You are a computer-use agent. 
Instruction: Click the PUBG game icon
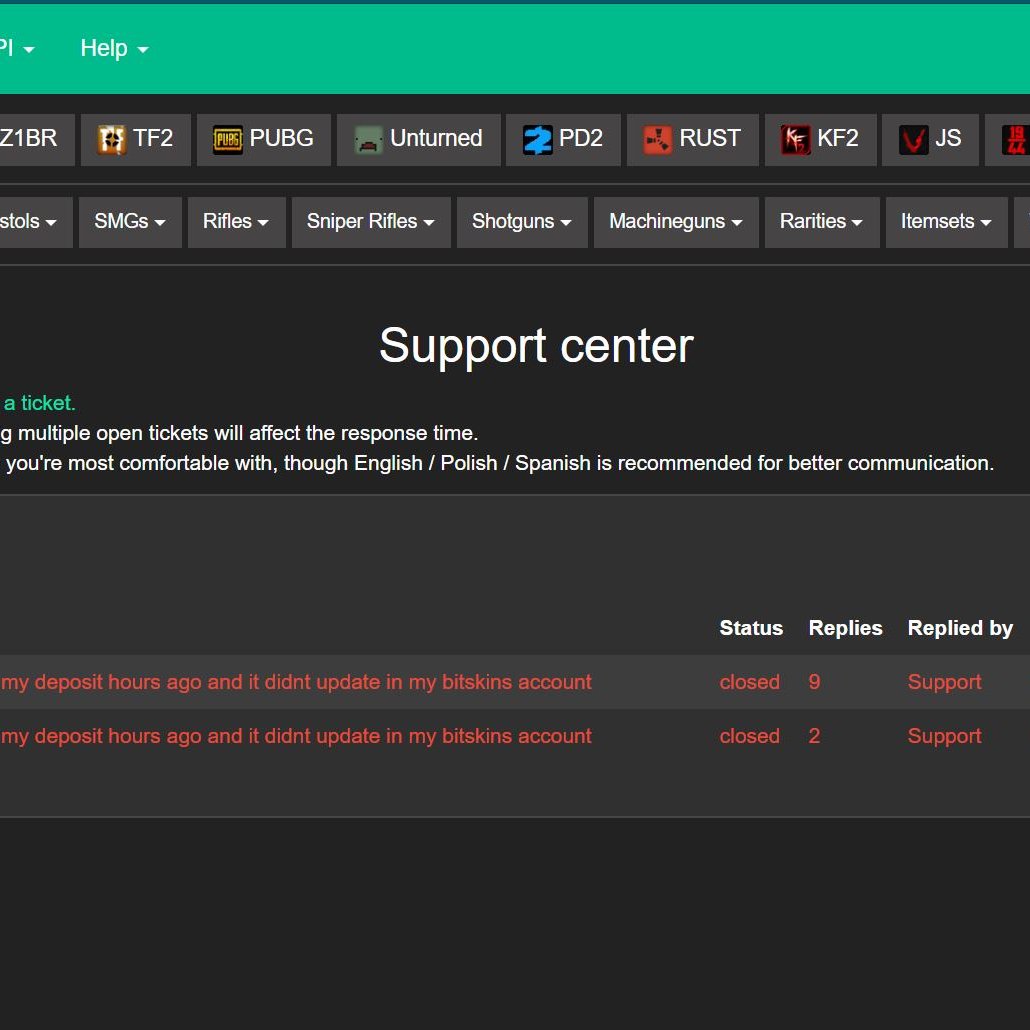click(228, 140)
